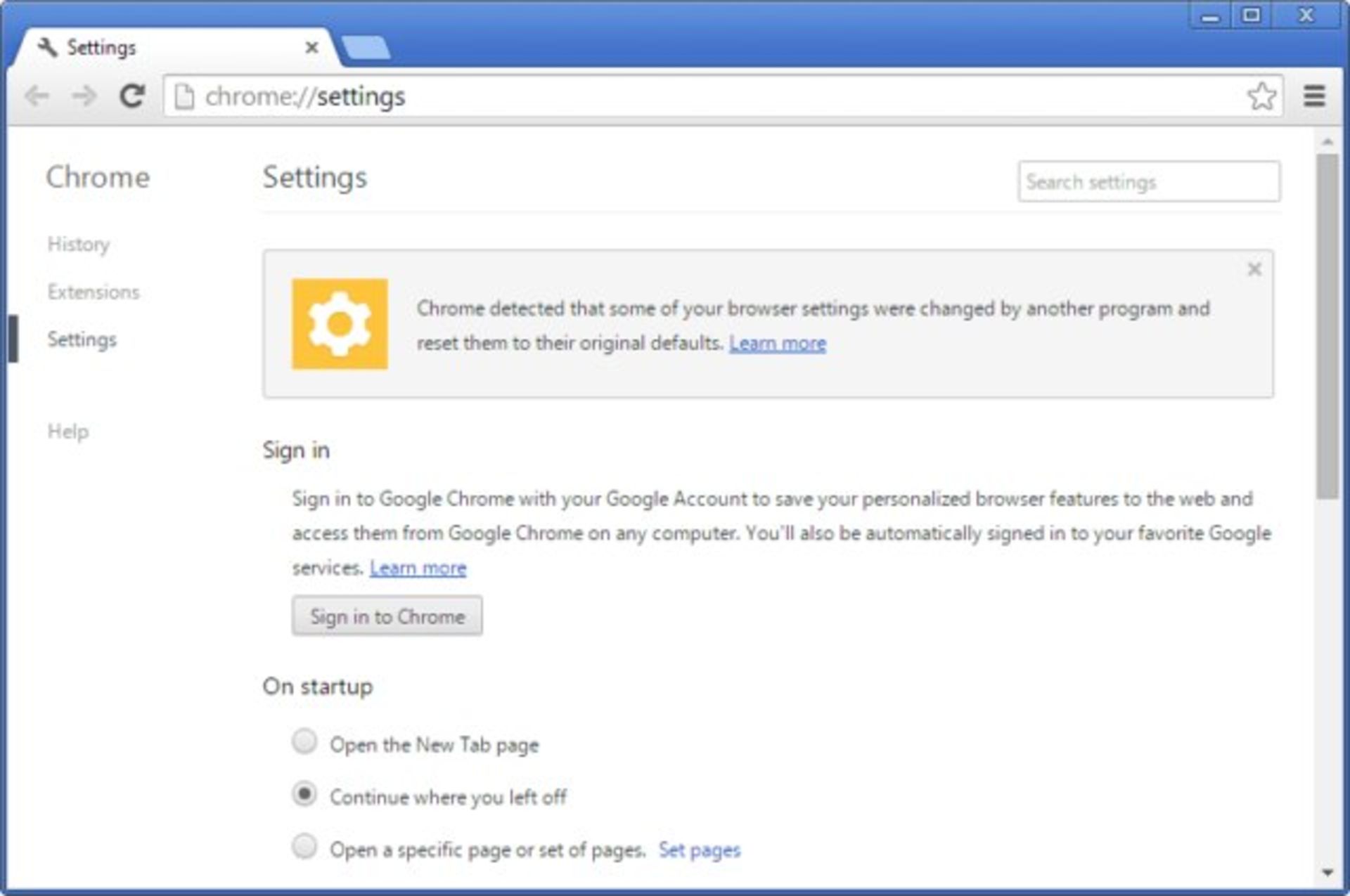Open a new tab
The height and width of the screenshot is (896, 1350).
click(x=366, y=48)
